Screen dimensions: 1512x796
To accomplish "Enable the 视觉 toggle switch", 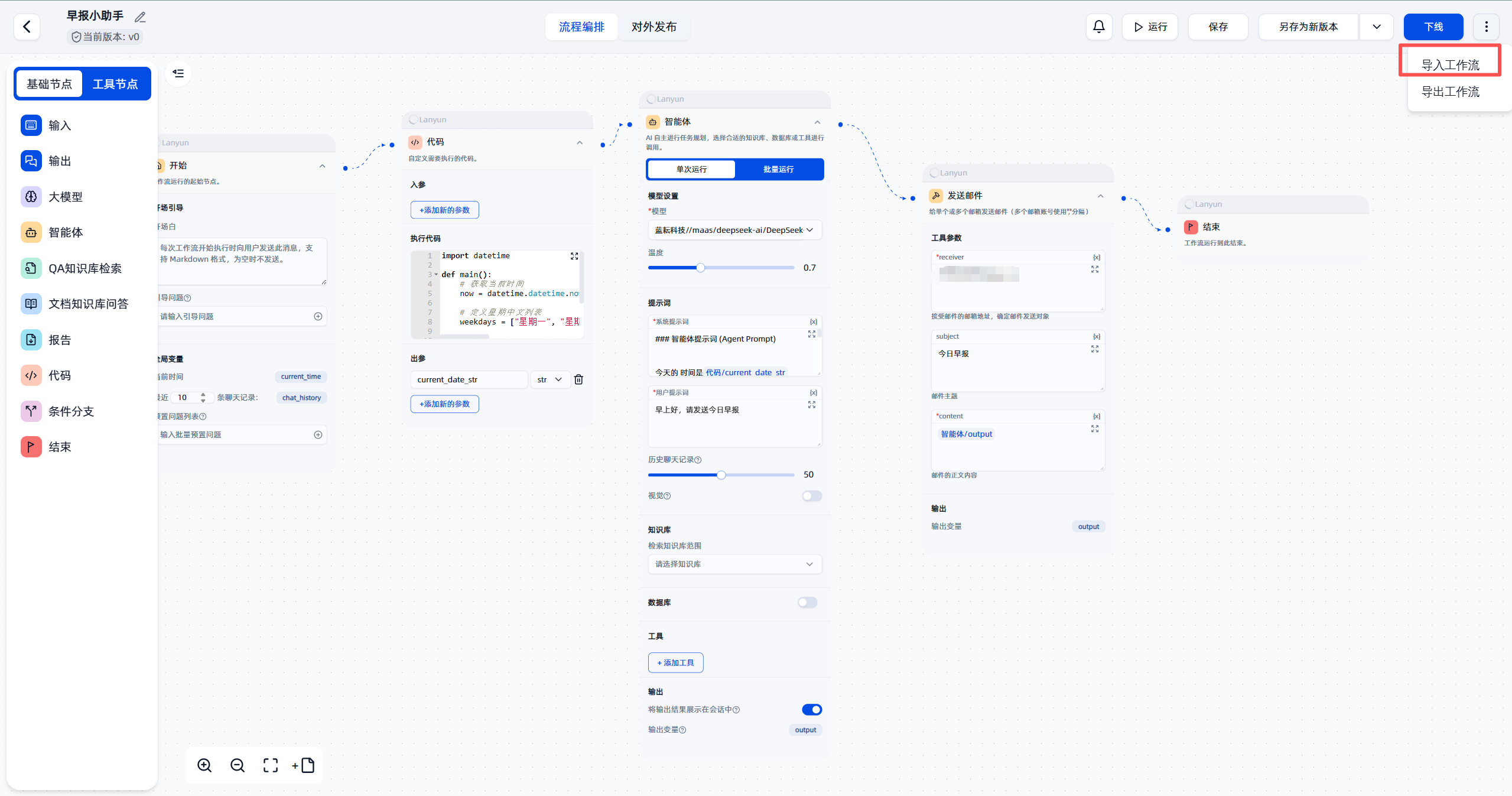I will click(x=811, y=496).
